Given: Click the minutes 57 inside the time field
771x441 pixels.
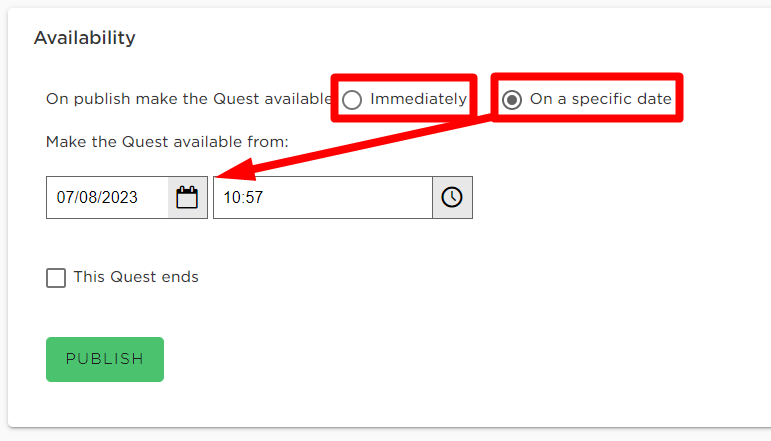Looking at the screenshot, I should [x=254, y=197].
